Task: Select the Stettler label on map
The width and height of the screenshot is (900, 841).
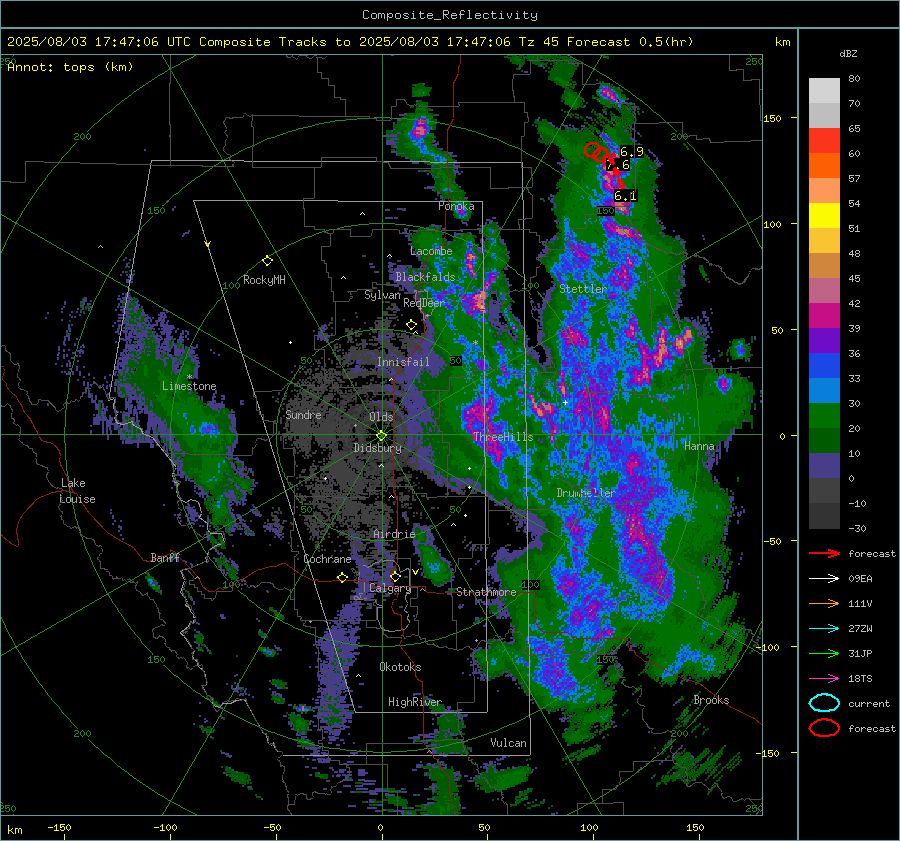Action: (x=583, y=289)
